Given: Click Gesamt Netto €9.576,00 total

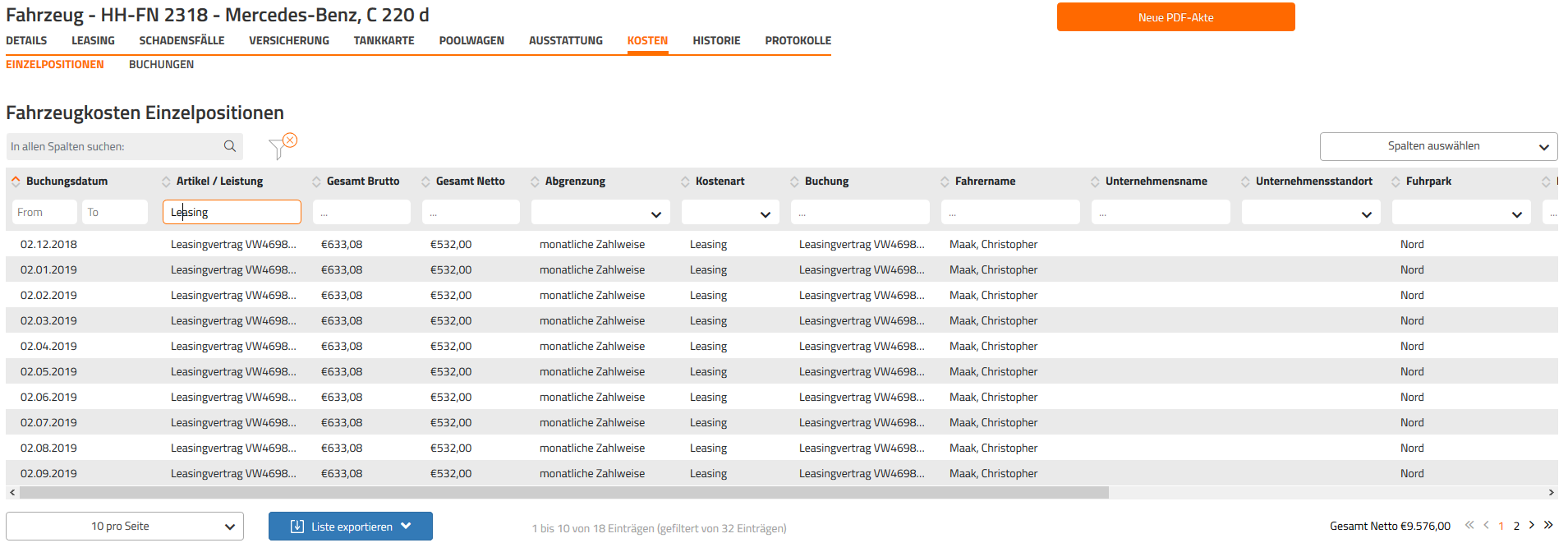Looking at the screenshot, I should pyautogui.click(x=1390, y=526).
